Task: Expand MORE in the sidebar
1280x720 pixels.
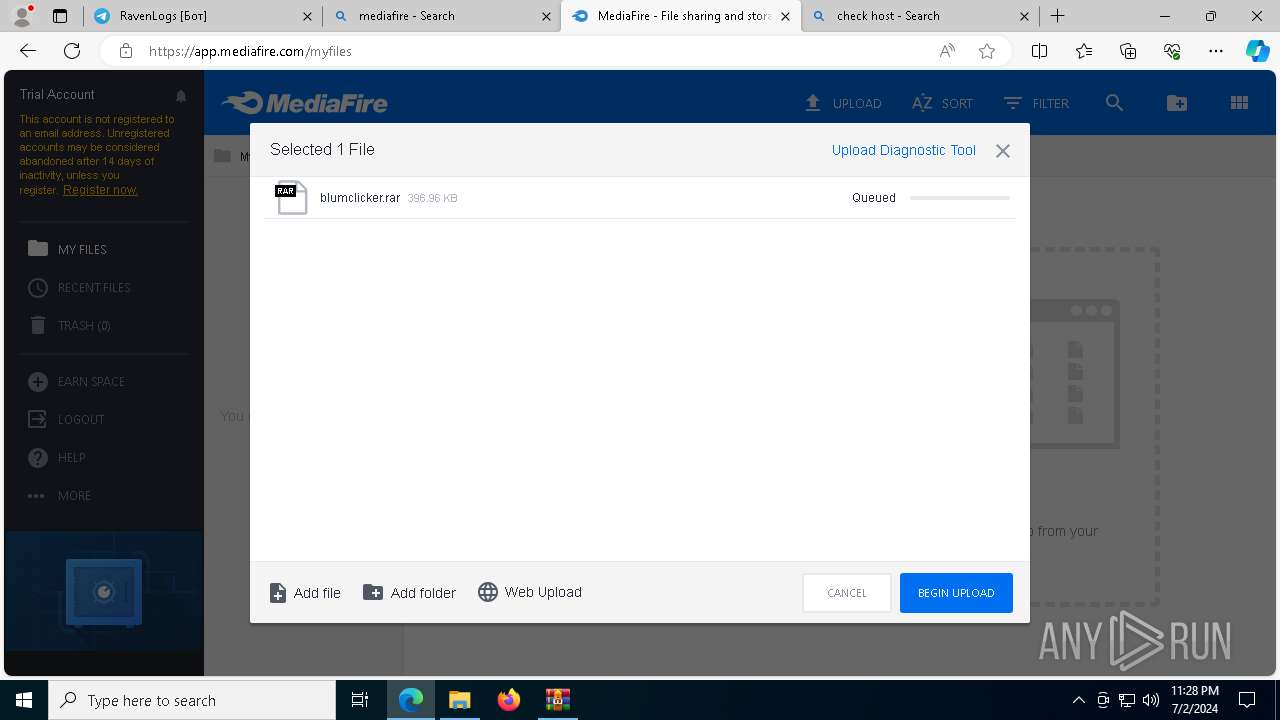Action: [59, 495]
